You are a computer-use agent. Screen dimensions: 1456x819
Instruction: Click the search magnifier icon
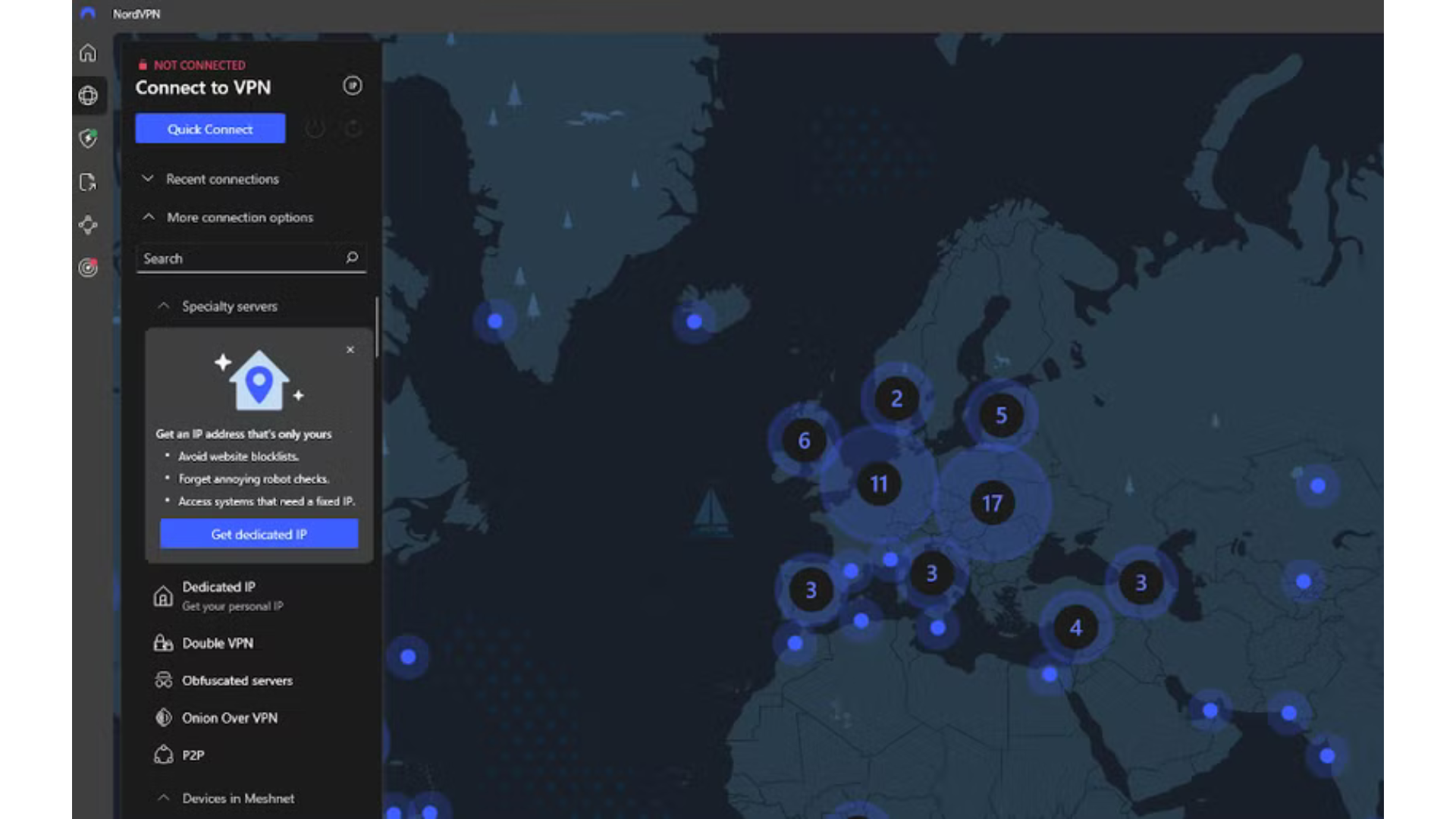pos(352,258)
